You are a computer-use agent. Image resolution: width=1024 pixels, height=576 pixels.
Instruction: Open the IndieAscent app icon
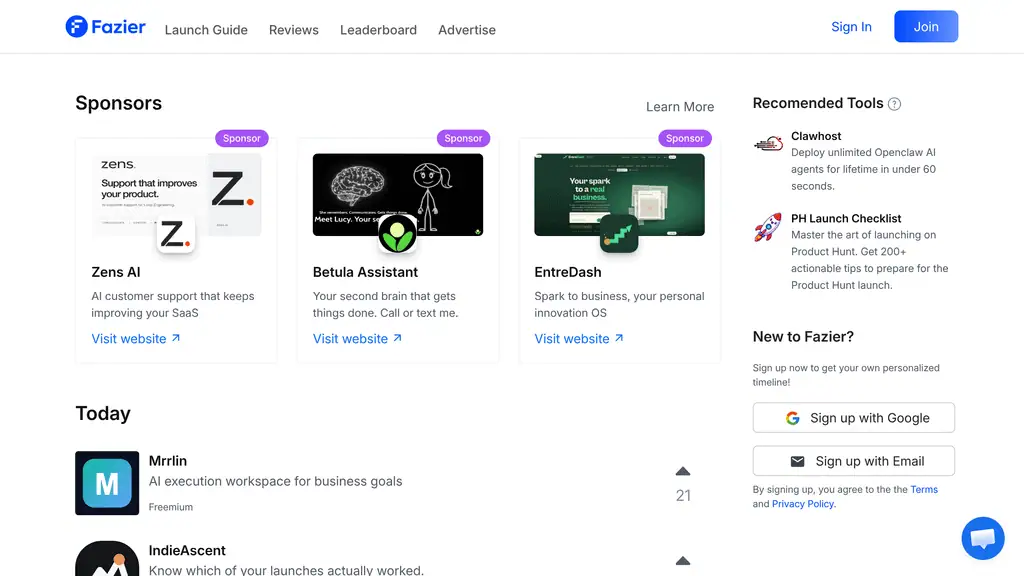(107, 558)
